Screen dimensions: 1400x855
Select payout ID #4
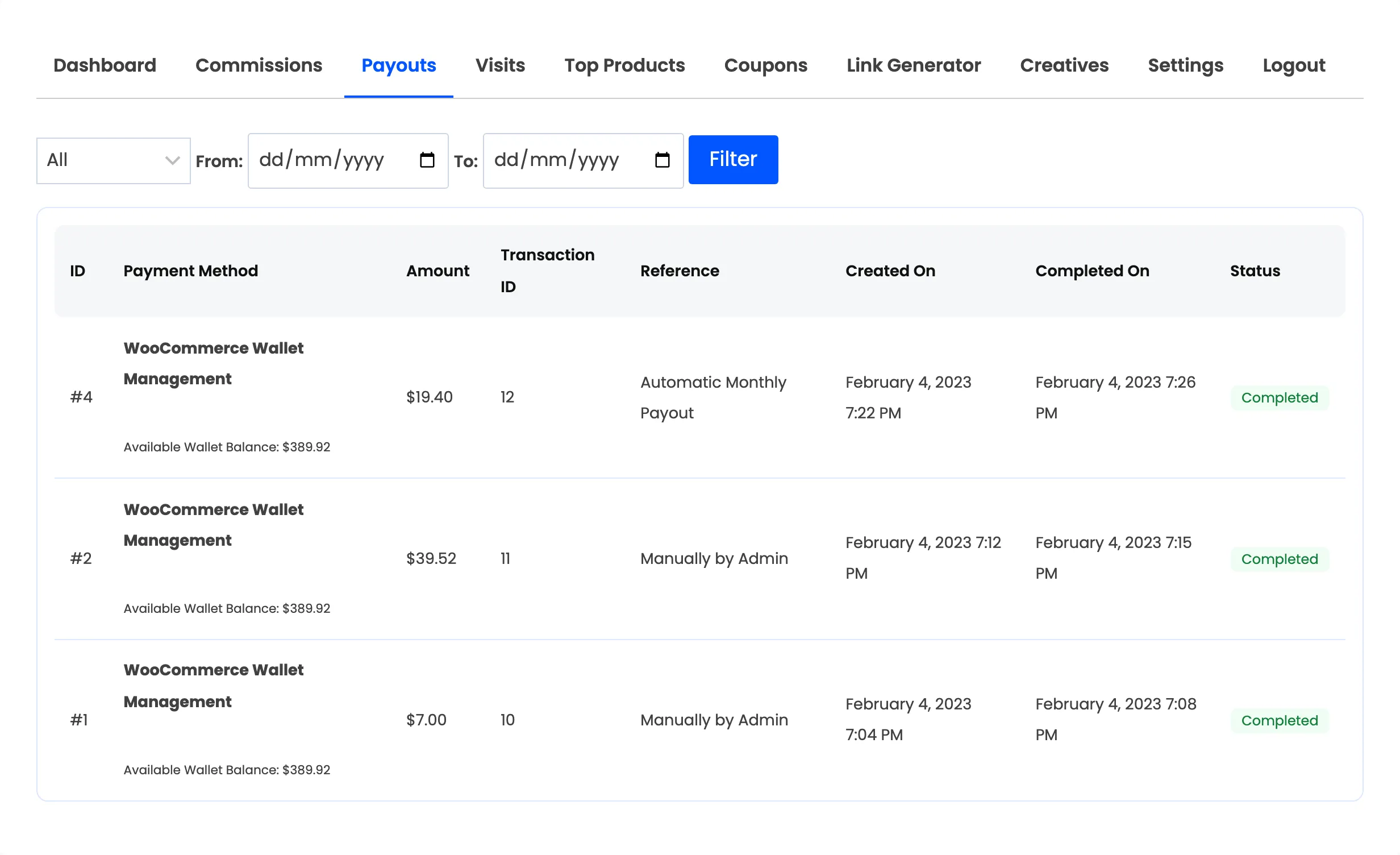(81, 397)
